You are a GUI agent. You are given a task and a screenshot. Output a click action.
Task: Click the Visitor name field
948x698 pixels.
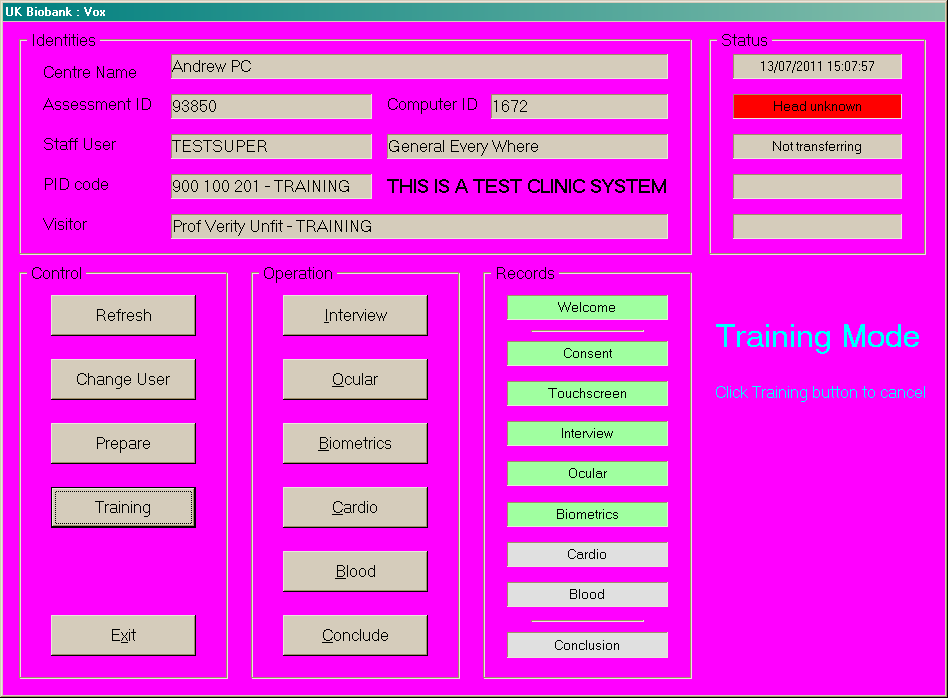(419, 227)
